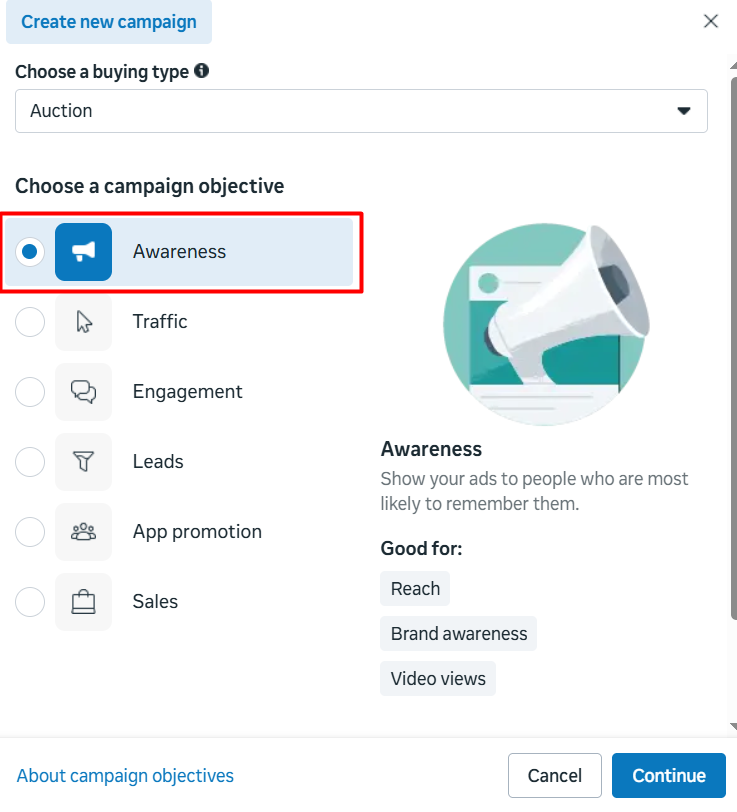Click the Awareness megaphone illustration

point(545,325)
